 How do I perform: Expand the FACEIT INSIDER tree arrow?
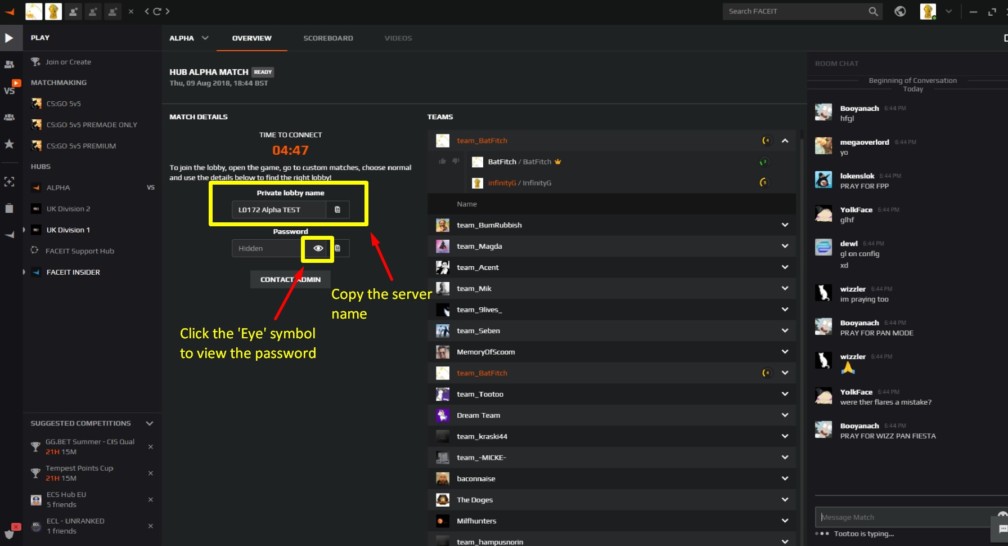coord(24,272)
